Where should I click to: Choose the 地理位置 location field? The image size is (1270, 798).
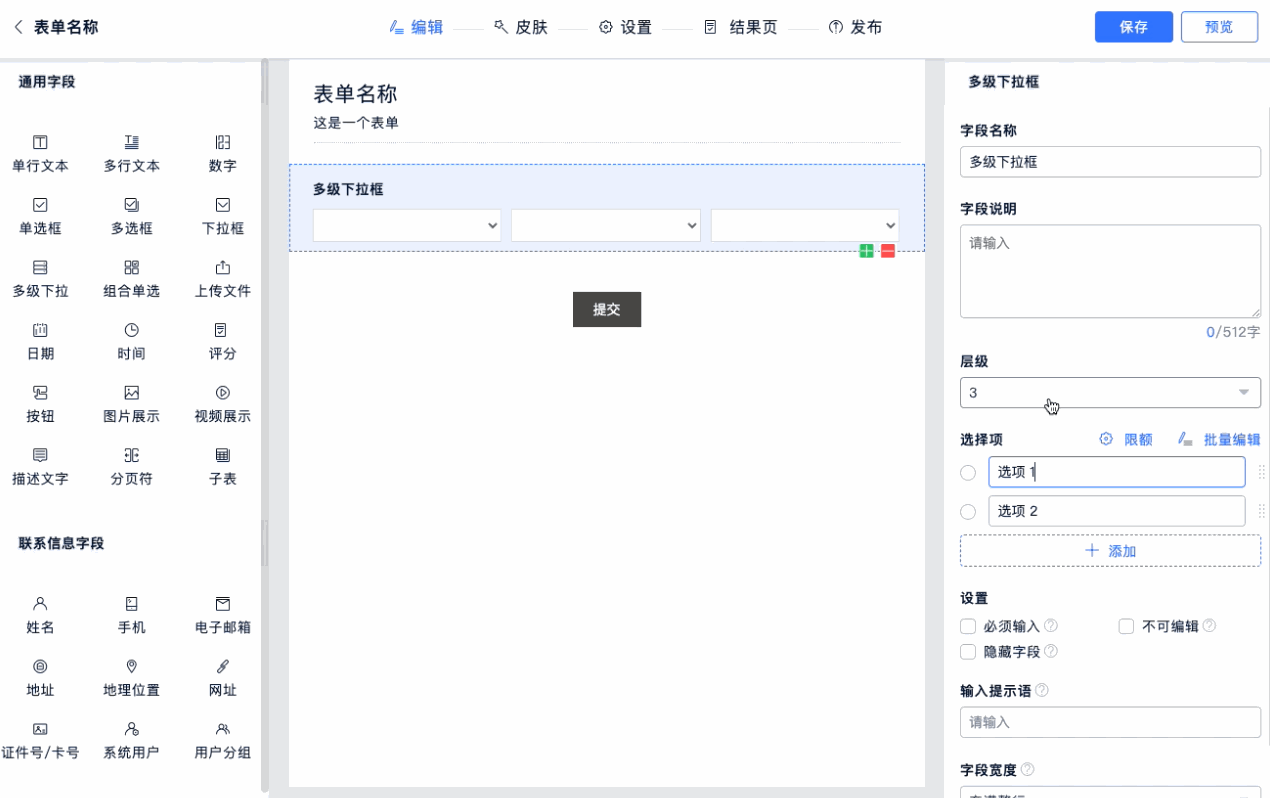(x=131, y=677)
